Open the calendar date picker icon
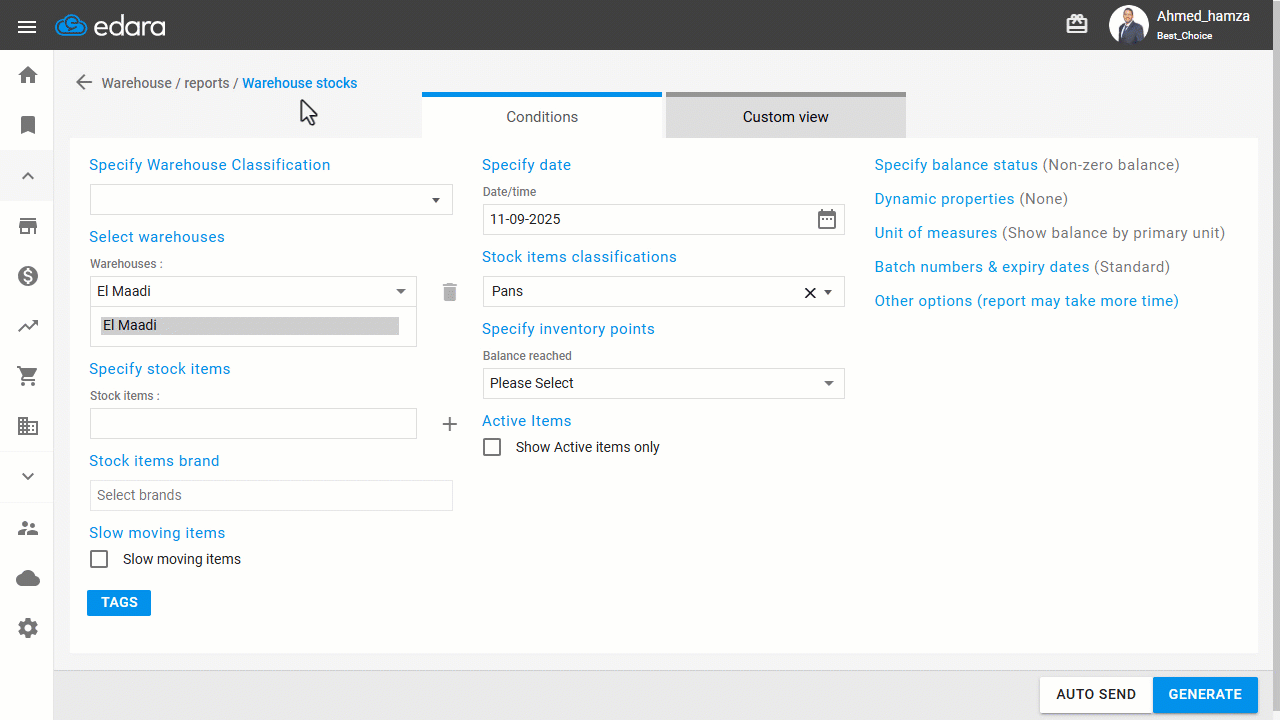This screenshot has height=720, width=1280. coord(827,219)
